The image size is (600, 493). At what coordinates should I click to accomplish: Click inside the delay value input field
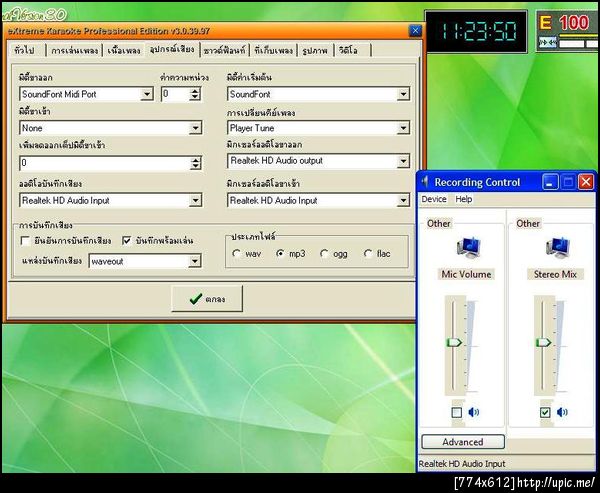175,94
